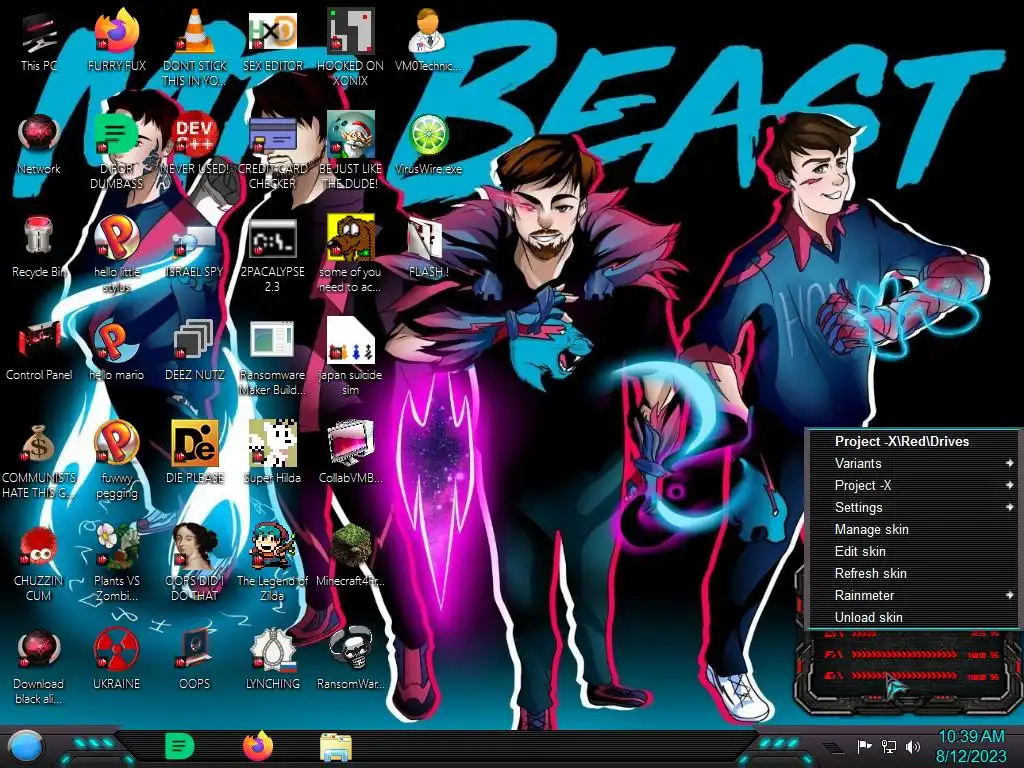This screenshot has height=768, width=1024.
Task: Launch the DIE PLEASE shortcut
Action: 194,454
